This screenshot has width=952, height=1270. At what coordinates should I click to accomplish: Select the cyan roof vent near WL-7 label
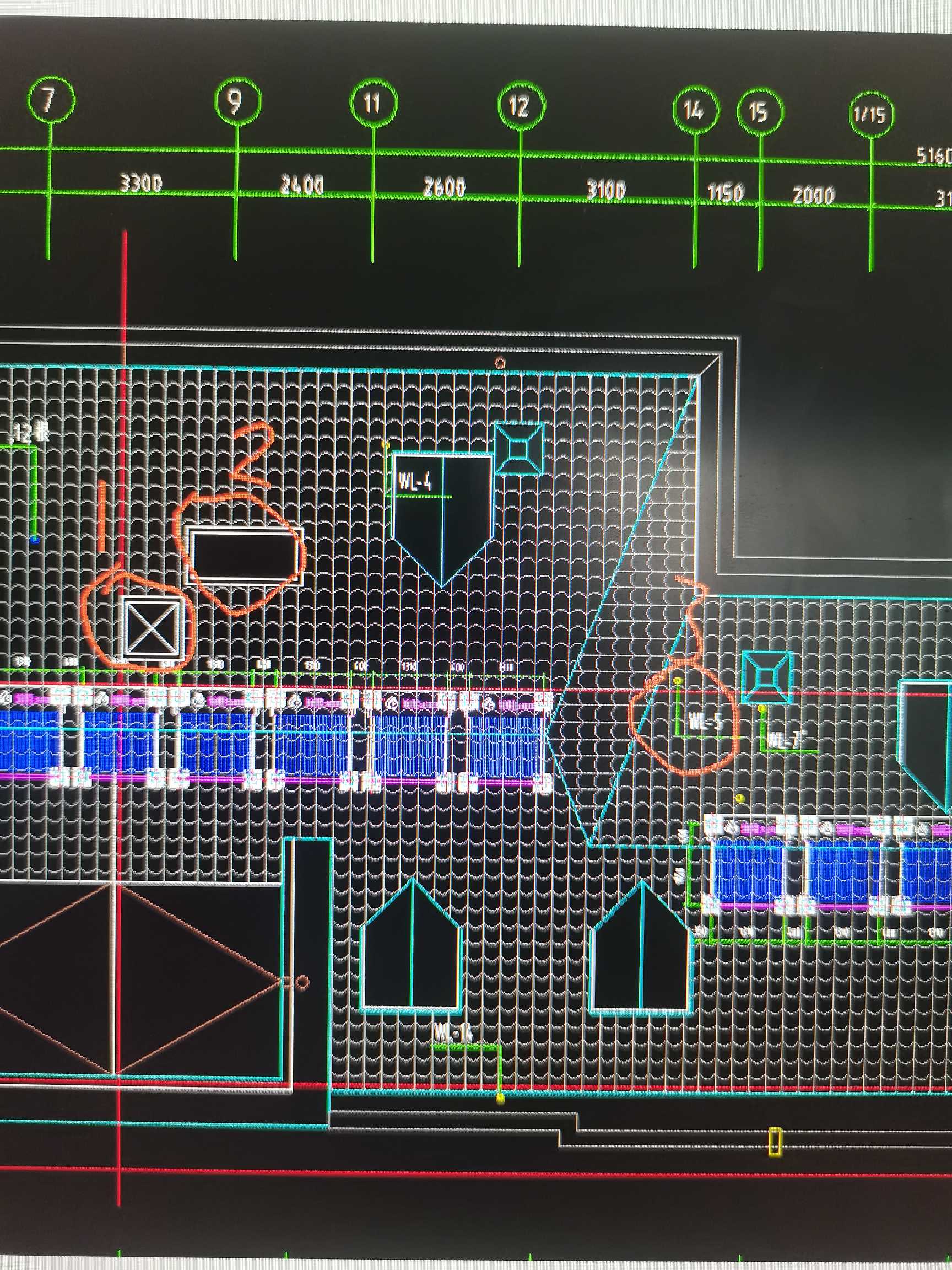tap(767, 677)
